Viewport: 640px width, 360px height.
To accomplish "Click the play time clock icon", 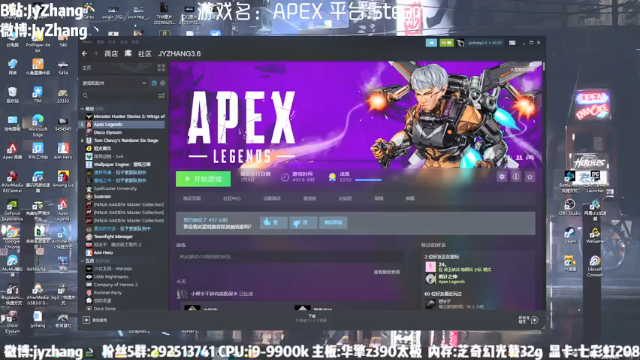I will coord(285,177).
